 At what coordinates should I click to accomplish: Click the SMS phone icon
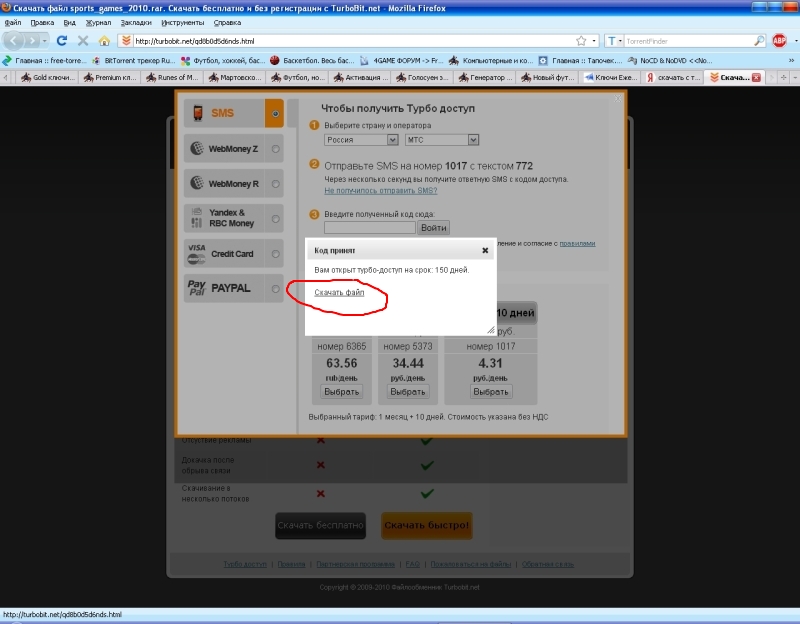(198, 112)
